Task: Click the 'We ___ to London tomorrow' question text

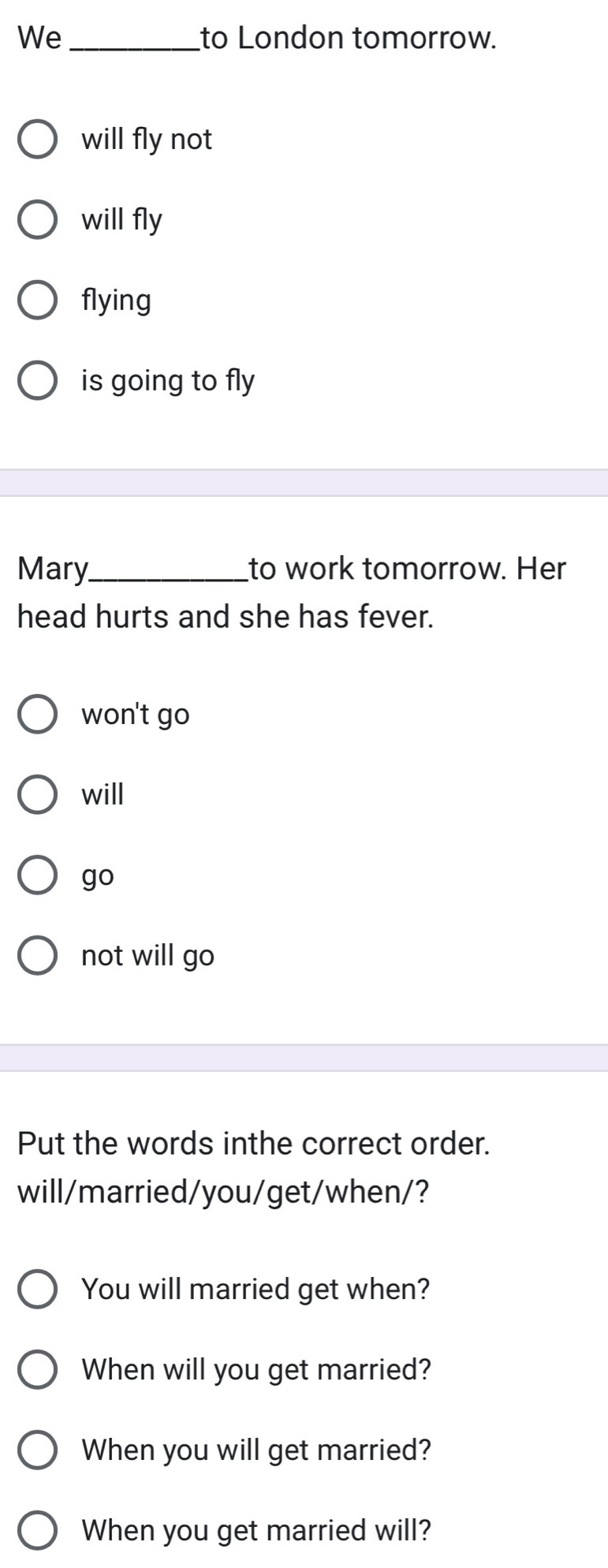Action: point(257,37)
